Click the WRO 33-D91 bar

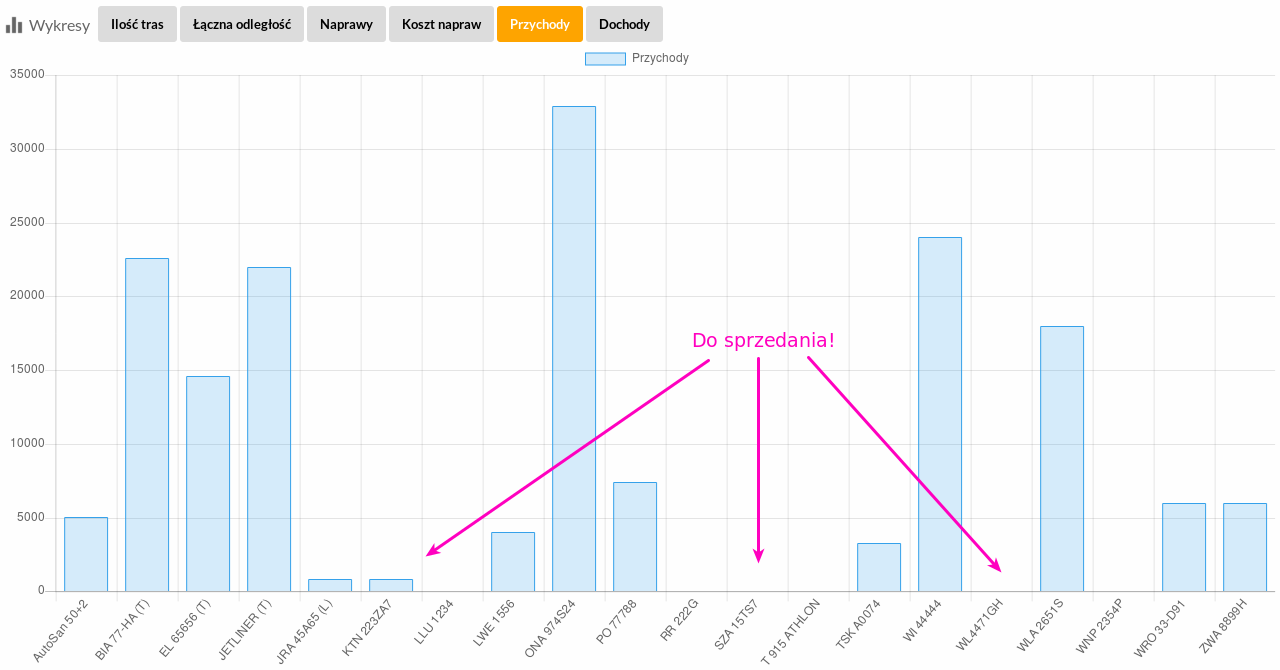click(x=1184, y=547)
